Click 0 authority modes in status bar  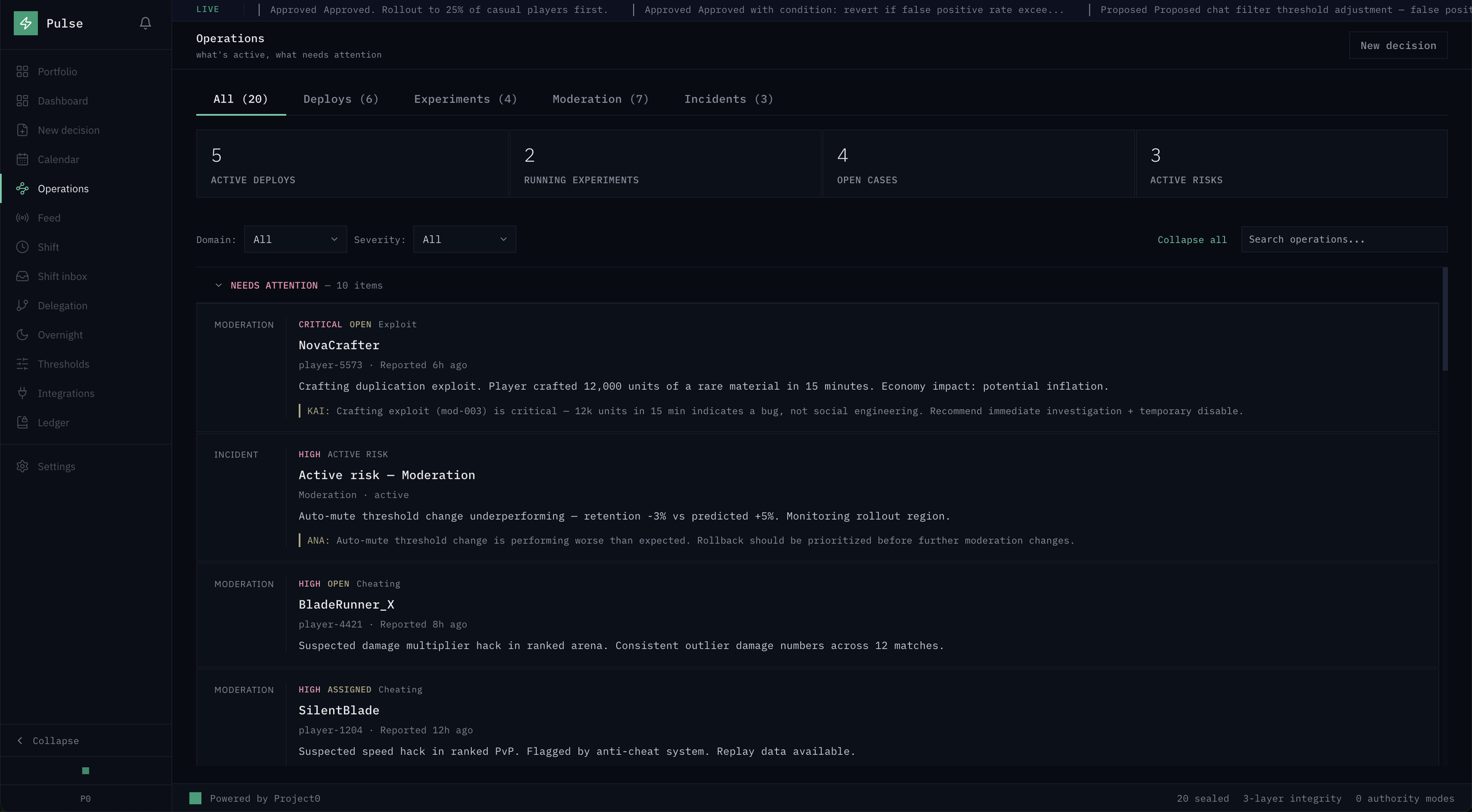tap(1405, 799)
